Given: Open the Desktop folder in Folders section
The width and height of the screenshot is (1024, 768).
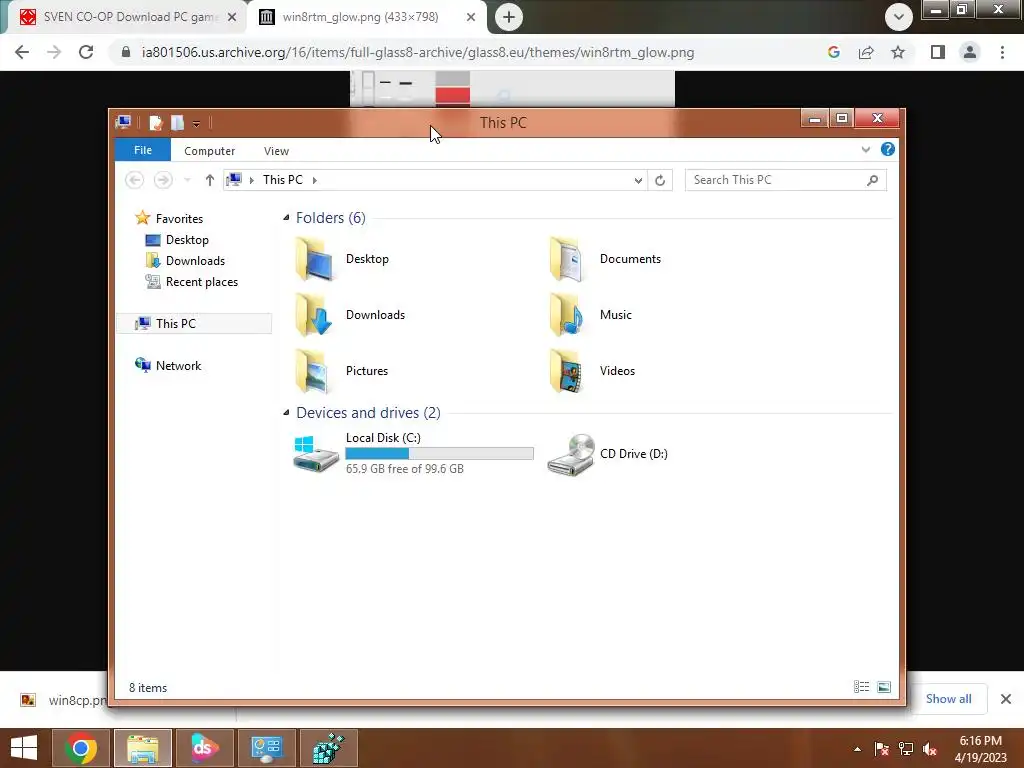Looking at the screenshot, I should click(315, 259).
